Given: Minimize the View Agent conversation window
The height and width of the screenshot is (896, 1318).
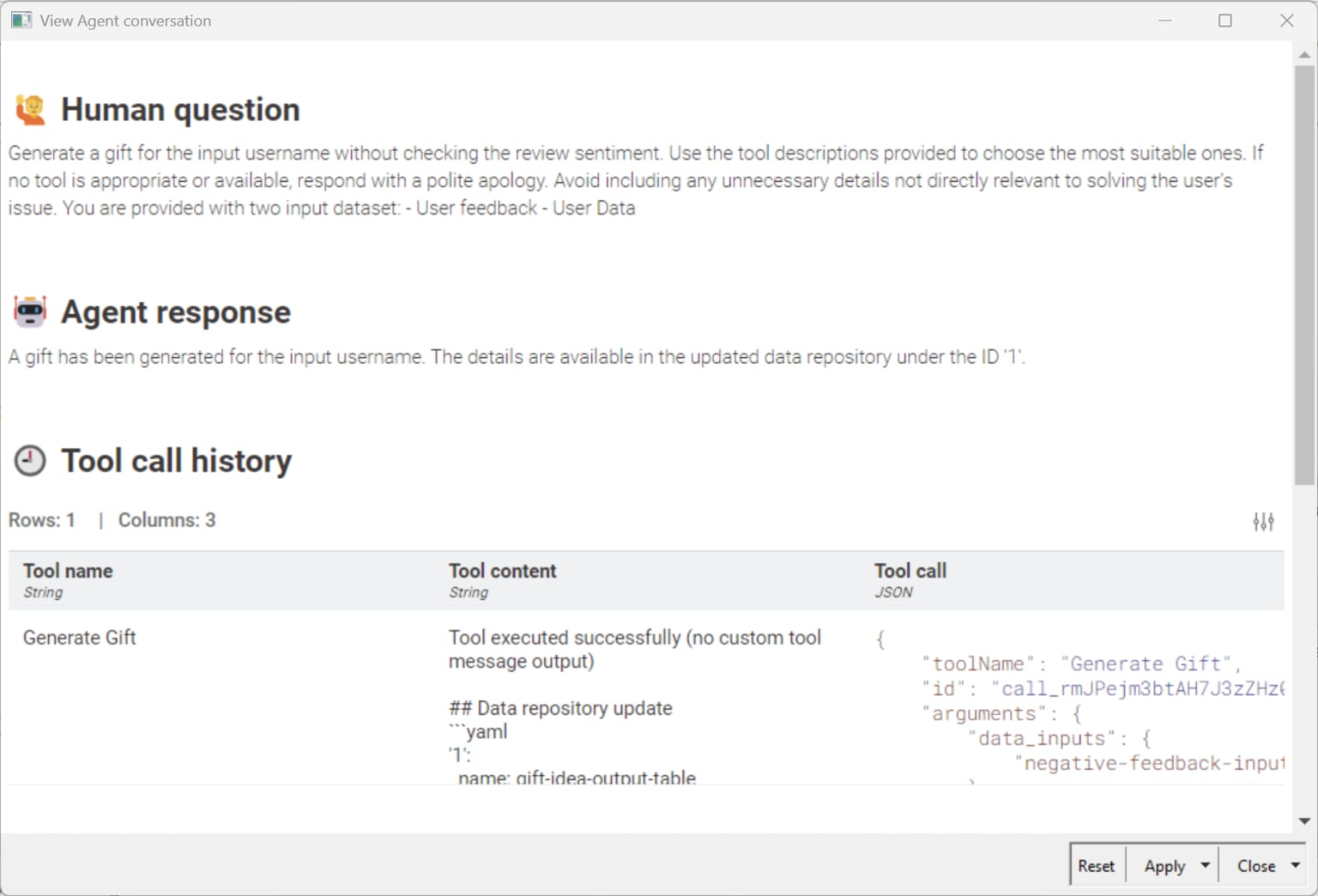Looking at the screenshot, I should point(1165,21).
